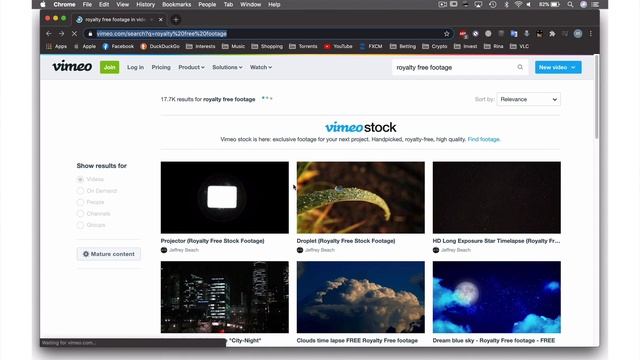Select the Channels radio option
Viewport: 640px width, 360px height.
(x=80, y=213)
